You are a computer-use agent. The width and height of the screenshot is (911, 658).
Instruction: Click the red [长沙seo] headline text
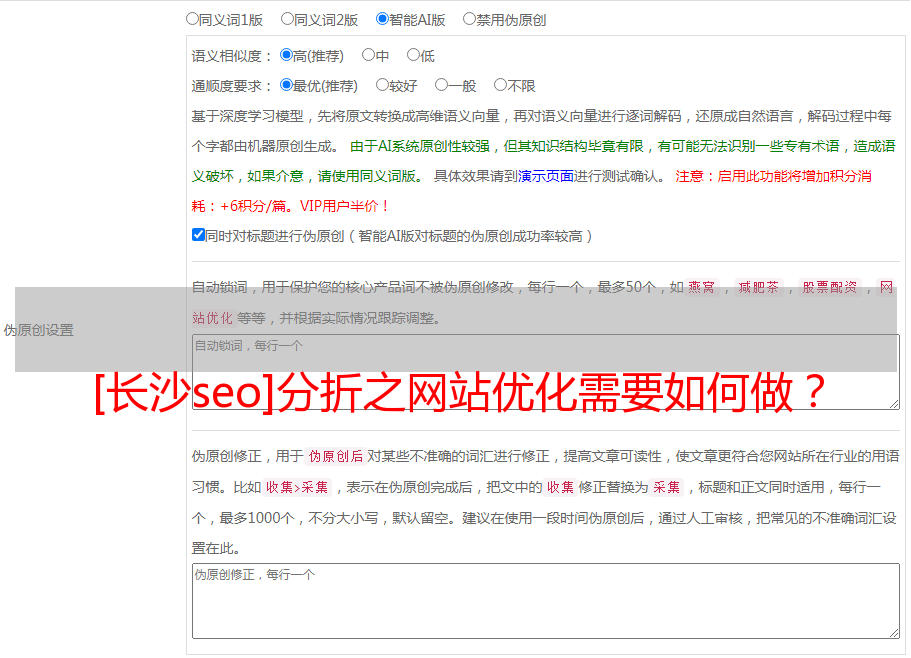click(460, 394)
